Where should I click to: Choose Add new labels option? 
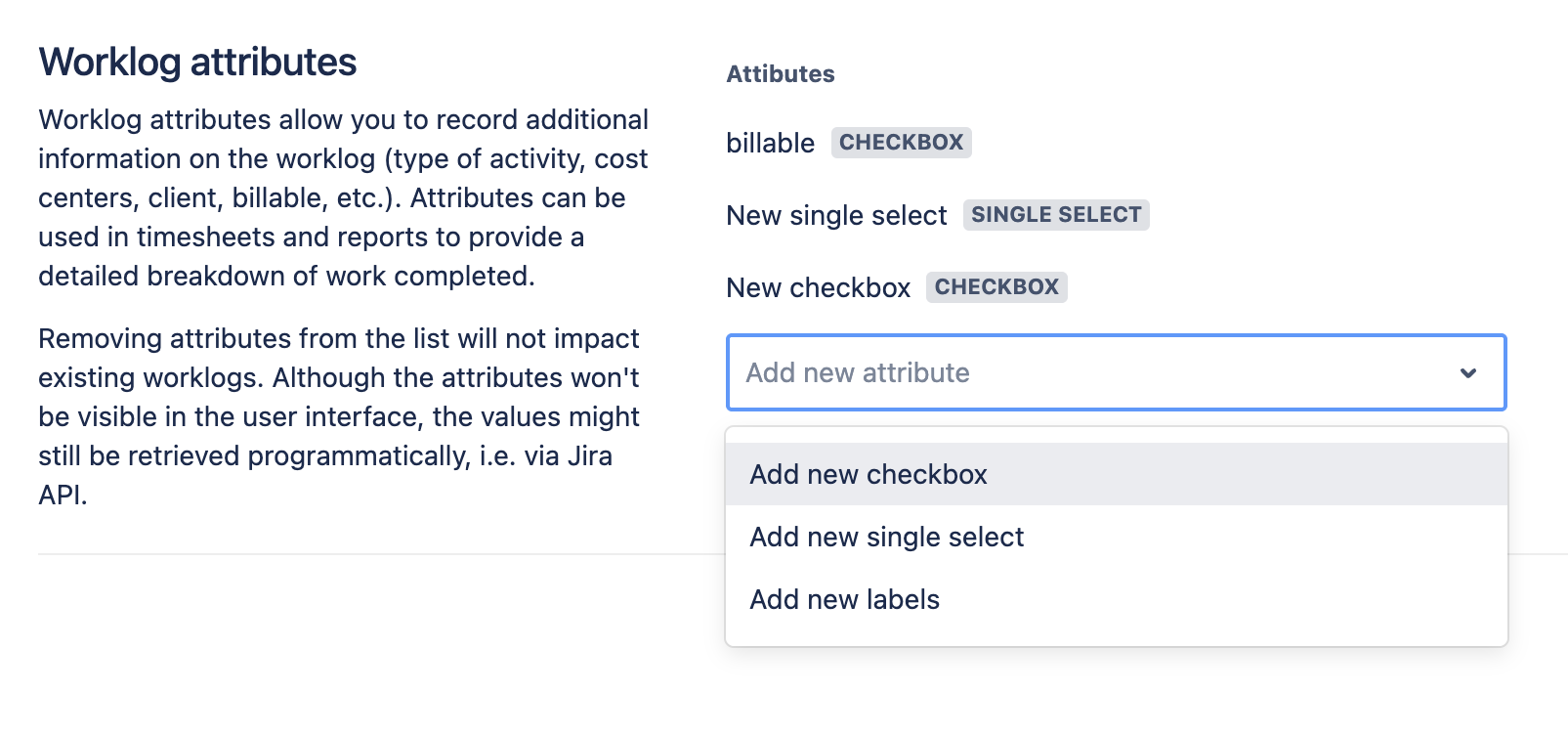point(843,598)
